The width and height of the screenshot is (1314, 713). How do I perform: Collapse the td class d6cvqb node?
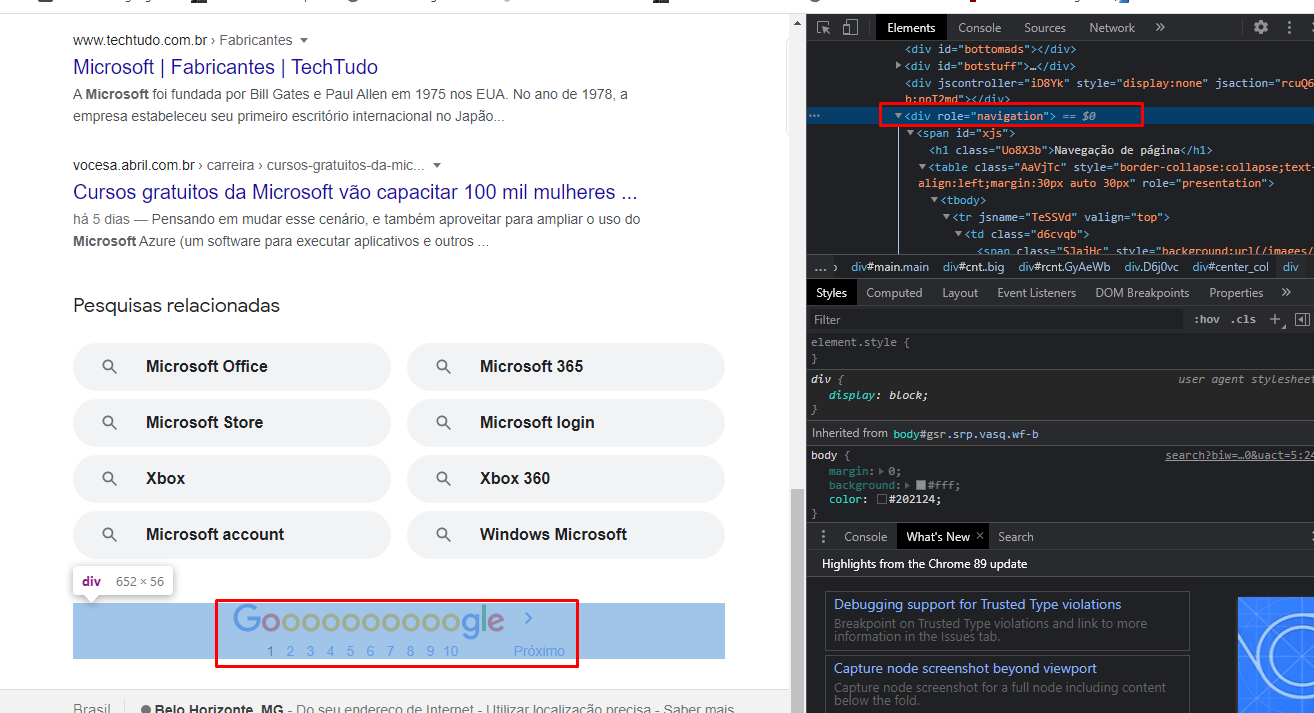click(958, 234)
